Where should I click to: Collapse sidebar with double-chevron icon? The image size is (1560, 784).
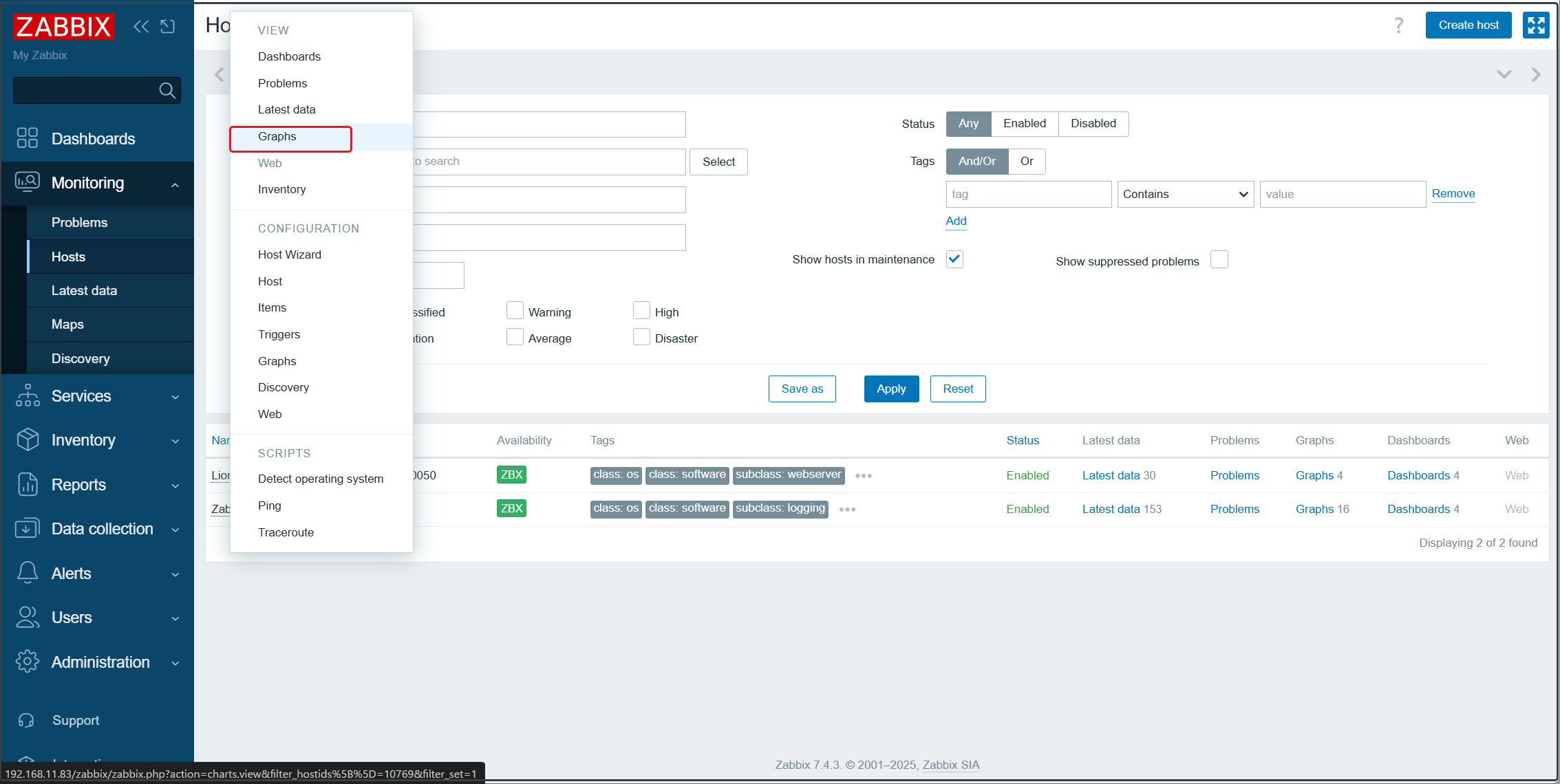[141, 26]
